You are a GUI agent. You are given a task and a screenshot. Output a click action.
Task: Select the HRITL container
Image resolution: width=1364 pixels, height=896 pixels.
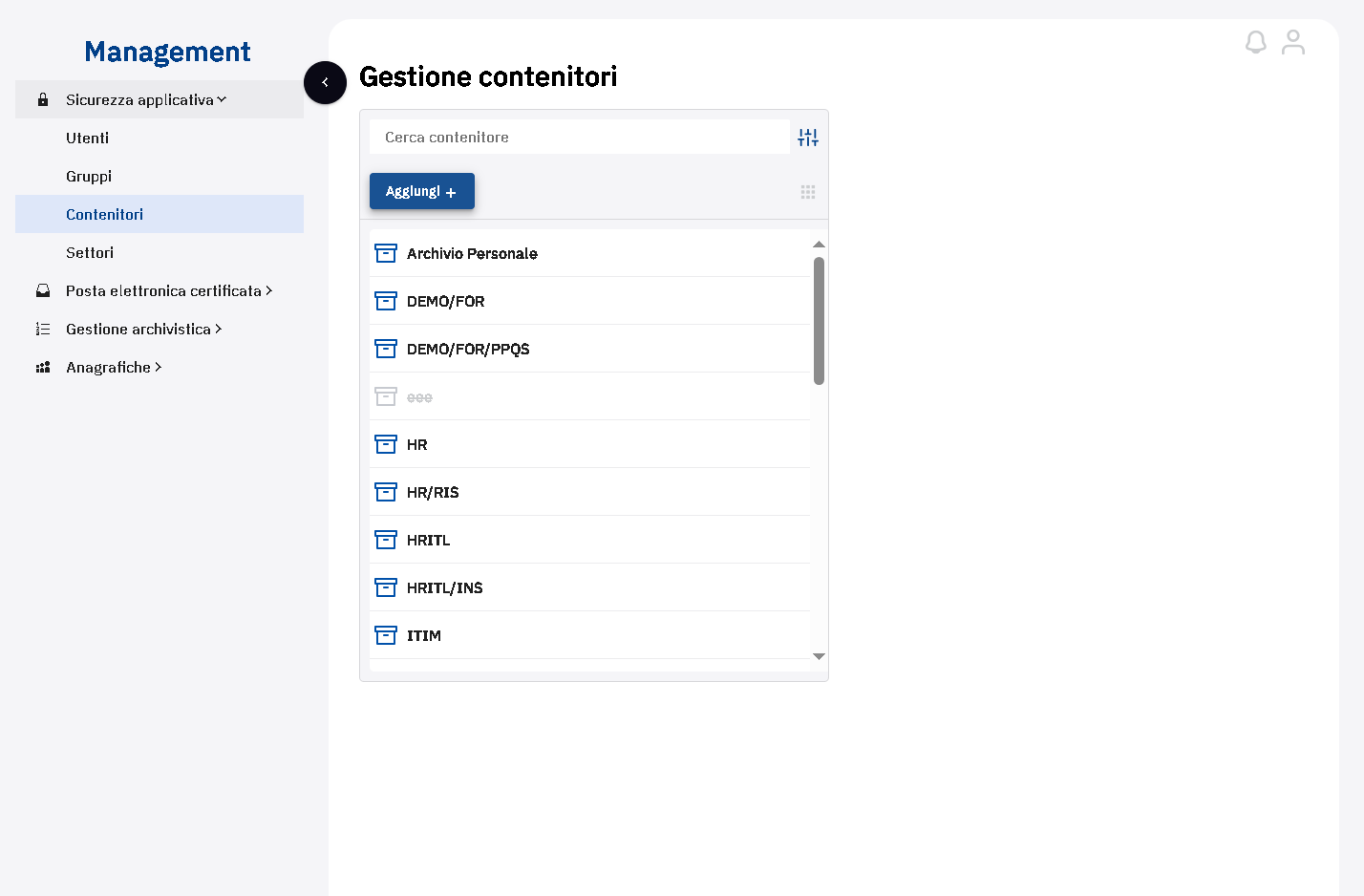589,540
